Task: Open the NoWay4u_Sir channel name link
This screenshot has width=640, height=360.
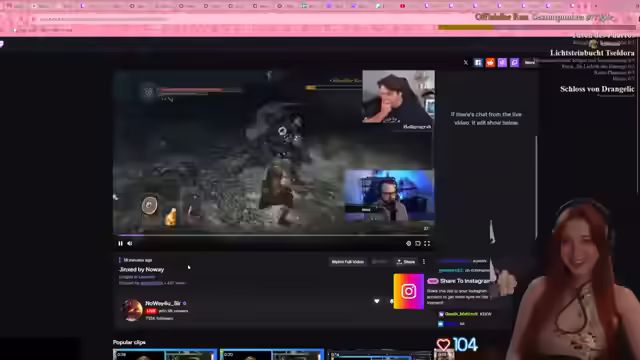Action: 163,303
